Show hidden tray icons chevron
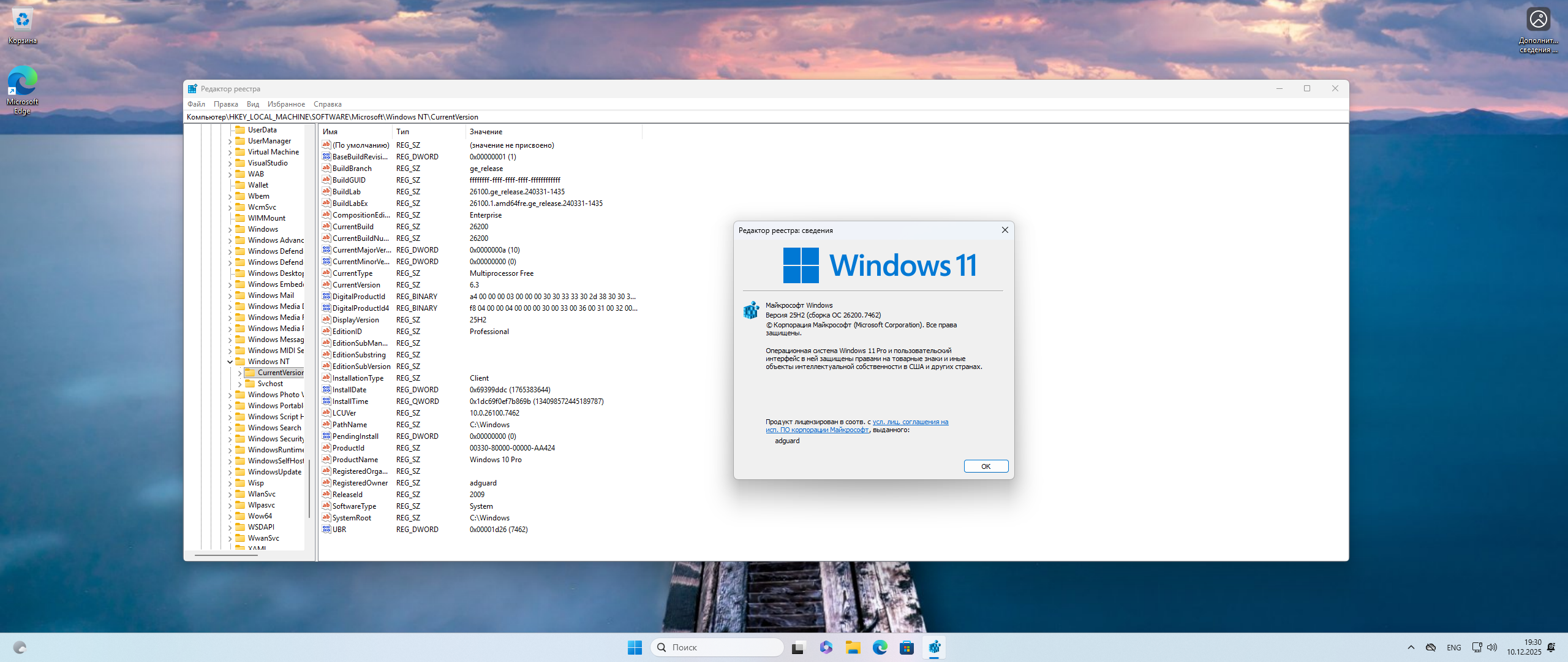The image size is (1568, 662). pos(1411,647)
